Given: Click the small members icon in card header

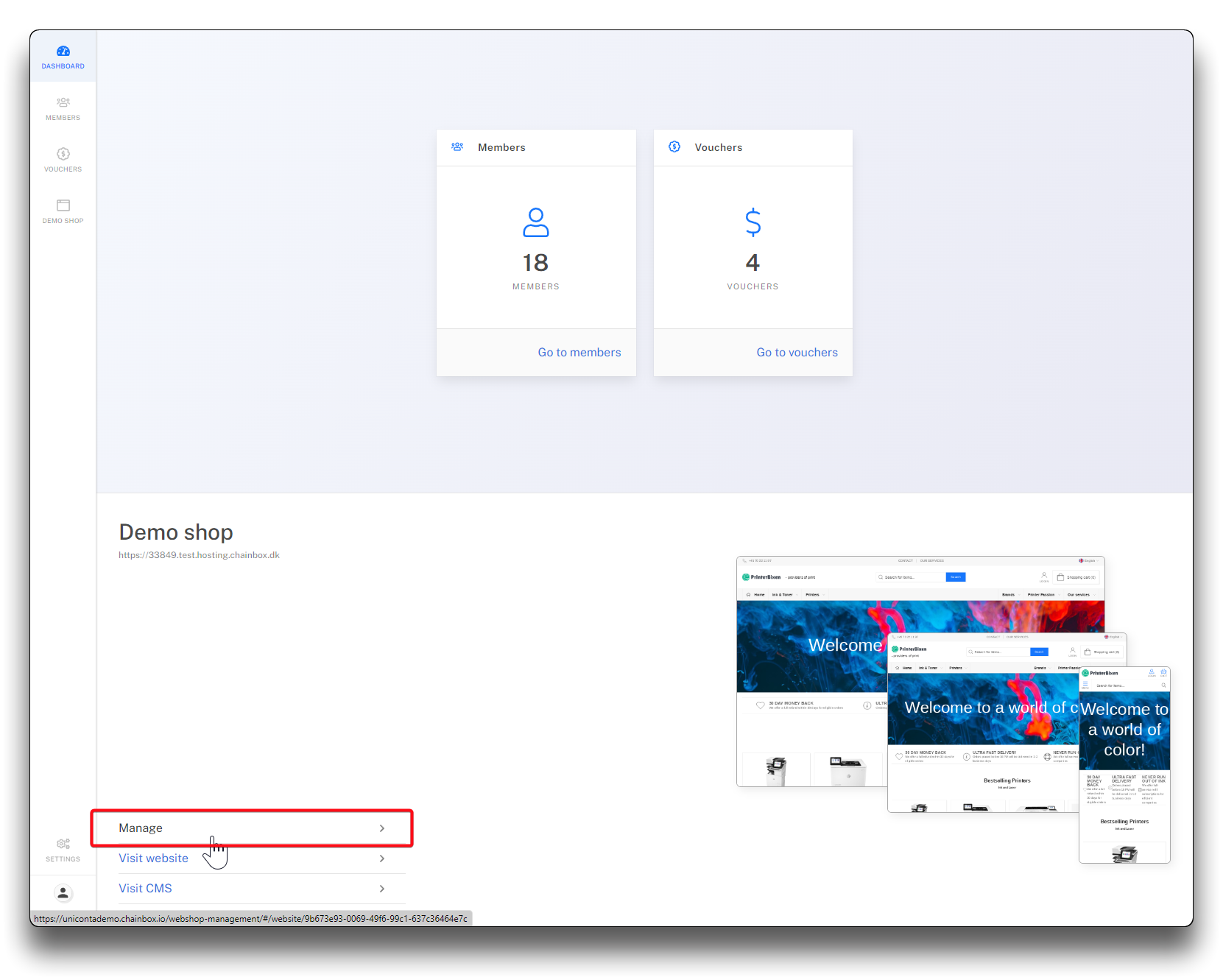Looking at the screenshot, I should click(x=457, y=147).
